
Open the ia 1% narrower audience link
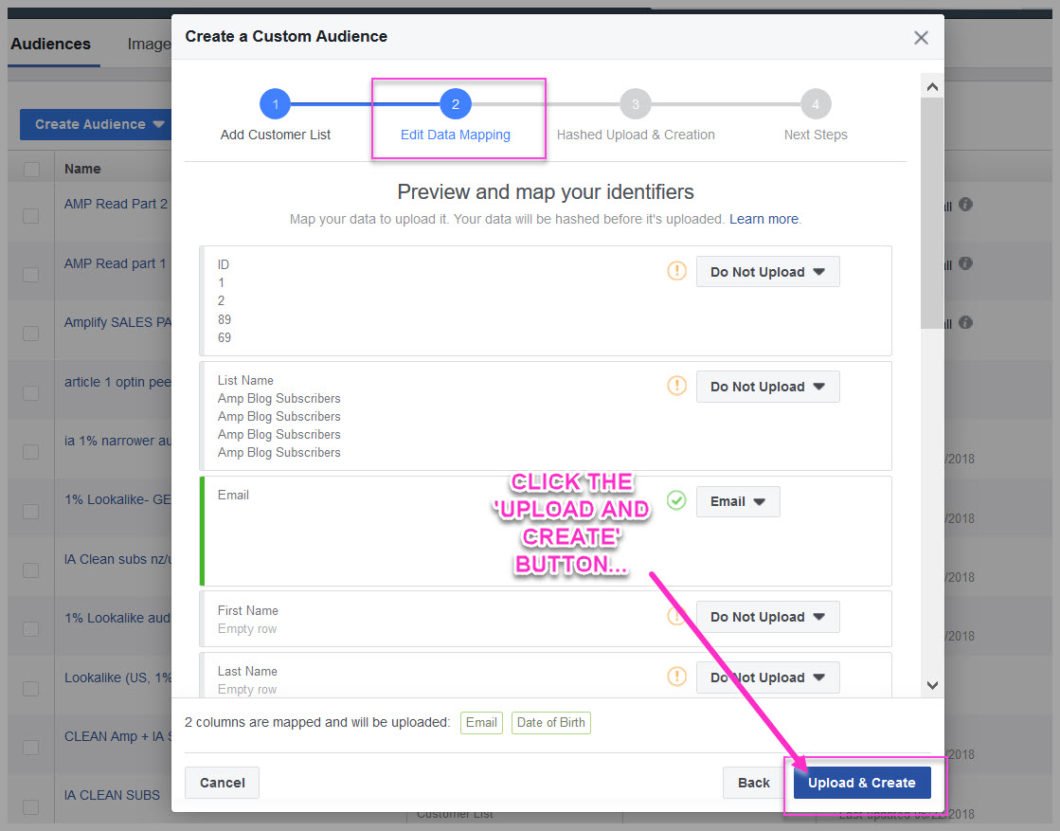[x=118, y=441]
